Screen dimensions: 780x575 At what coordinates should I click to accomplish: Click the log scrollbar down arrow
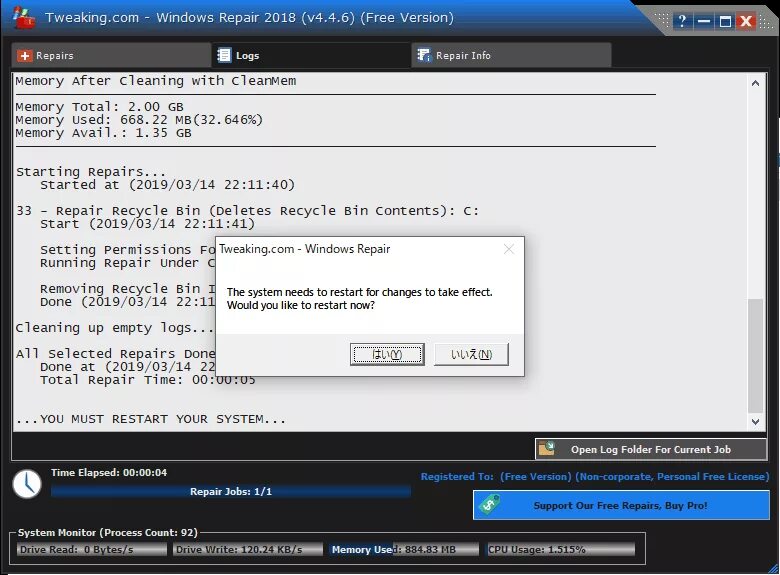[x=755, y=422]
